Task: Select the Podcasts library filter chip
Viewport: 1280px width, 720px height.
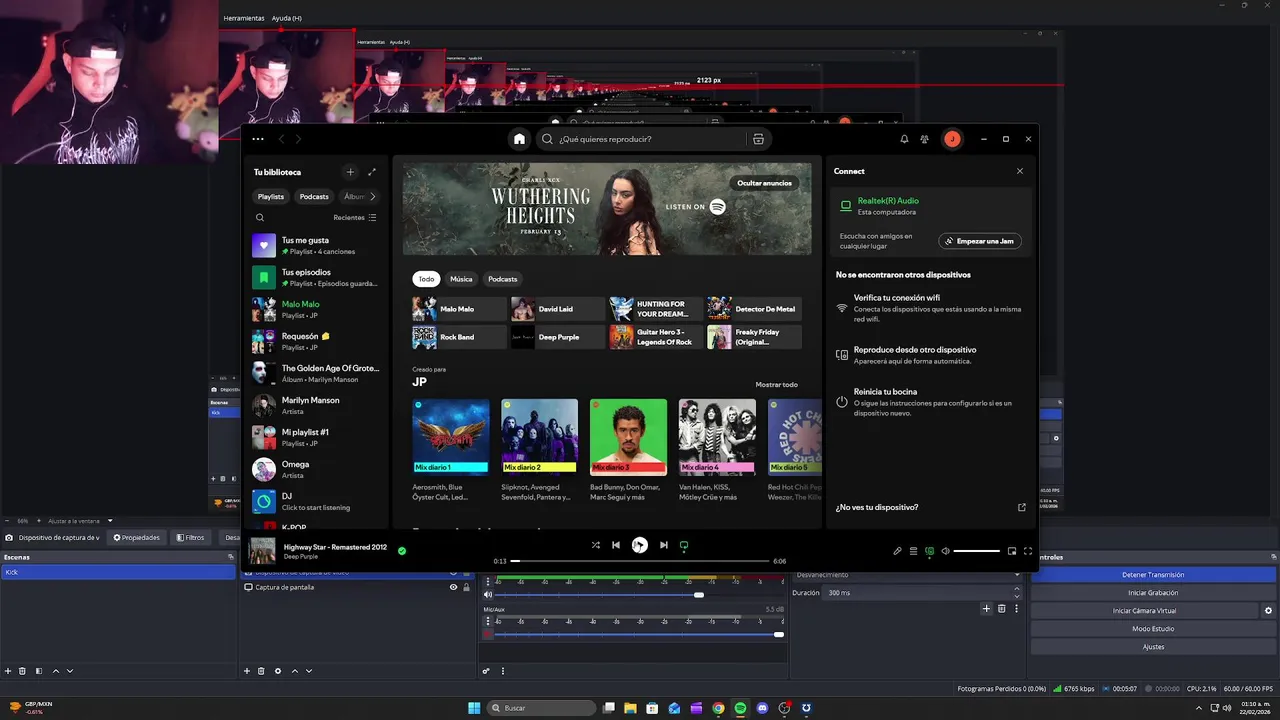Action: (314, 196)
